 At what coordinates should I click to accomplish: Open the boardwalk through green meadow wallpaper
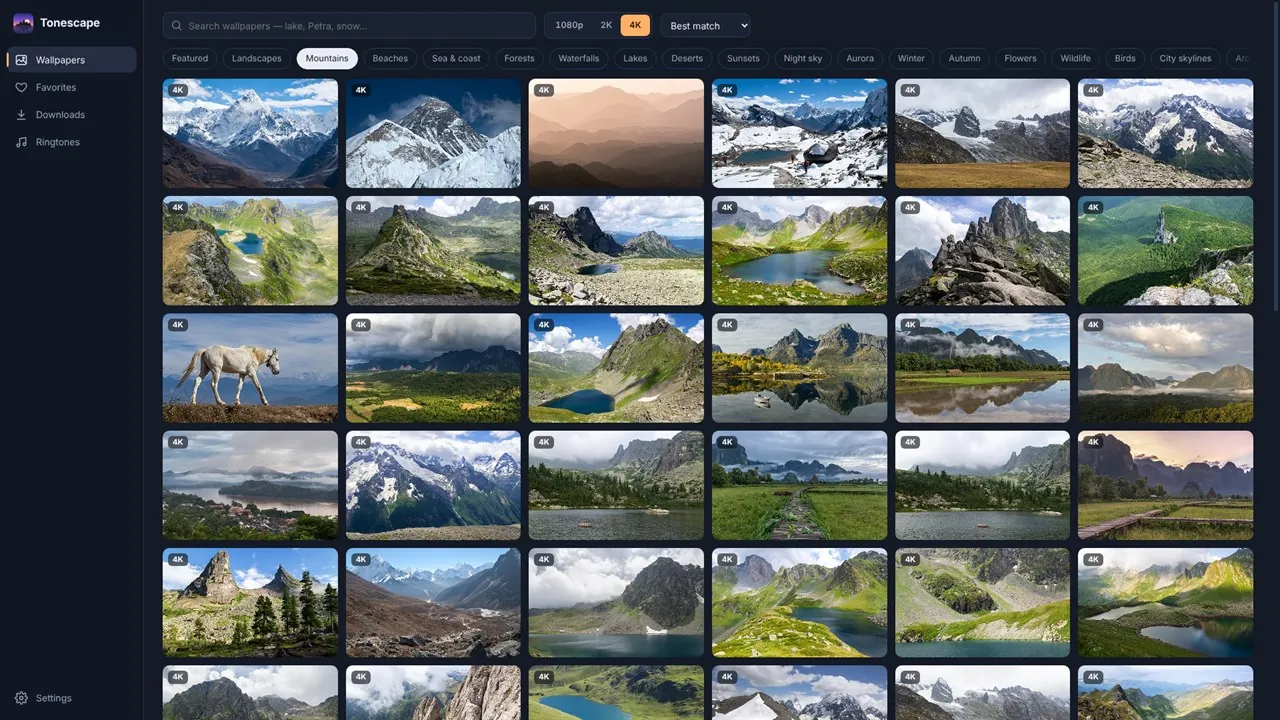coord(799,485)
